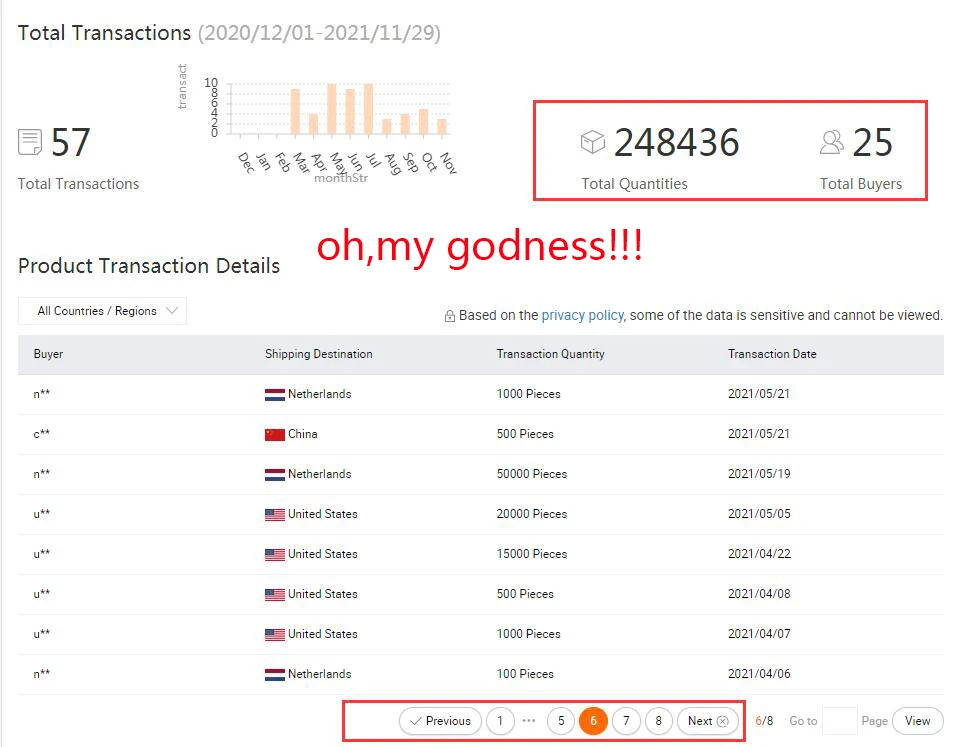Click the 6/8 page indicator
Image resolution: width=955 pixels, height=747 pixels.
click(764, 721)
